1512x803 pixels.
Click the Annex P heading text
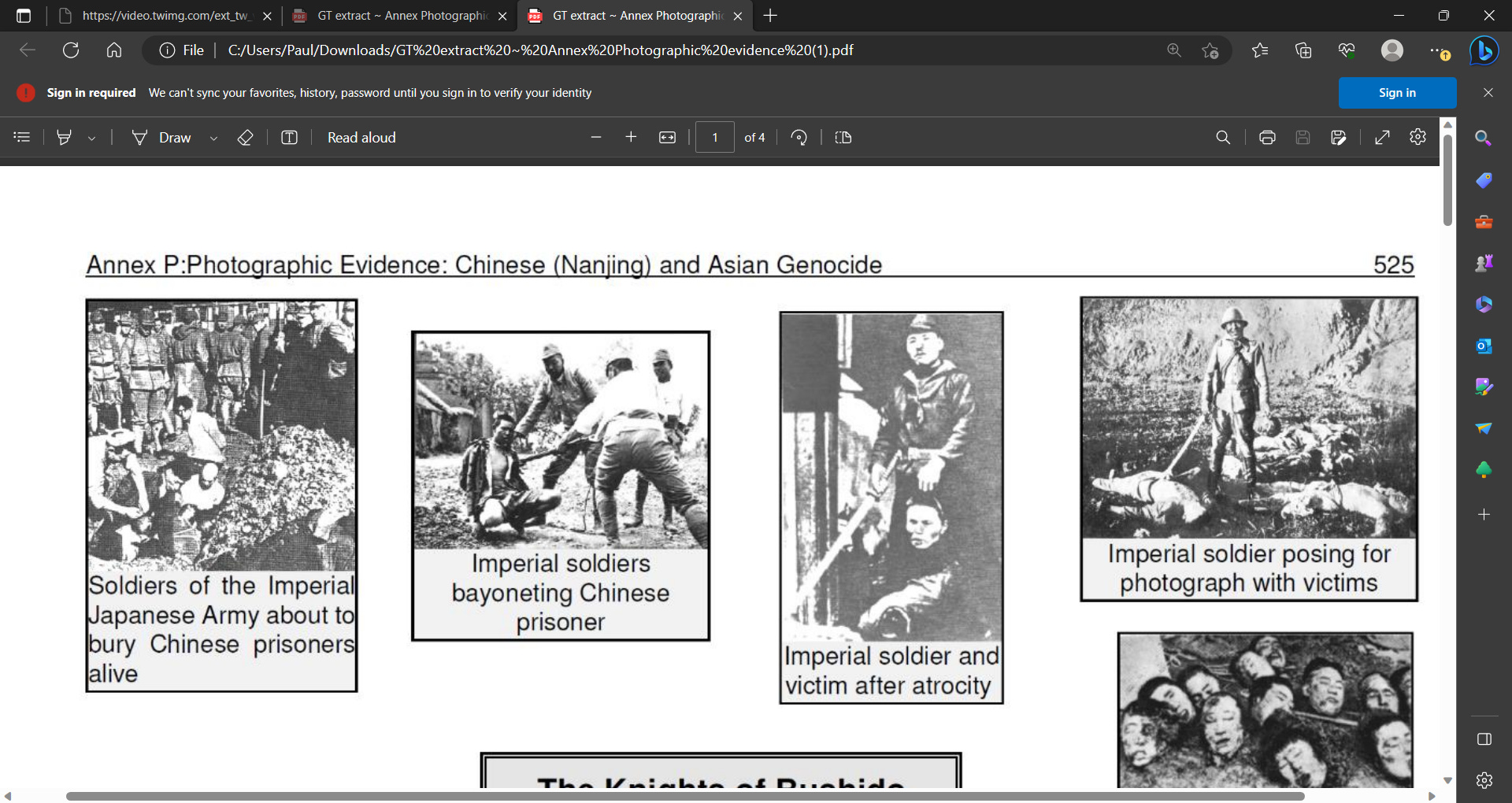484,265
